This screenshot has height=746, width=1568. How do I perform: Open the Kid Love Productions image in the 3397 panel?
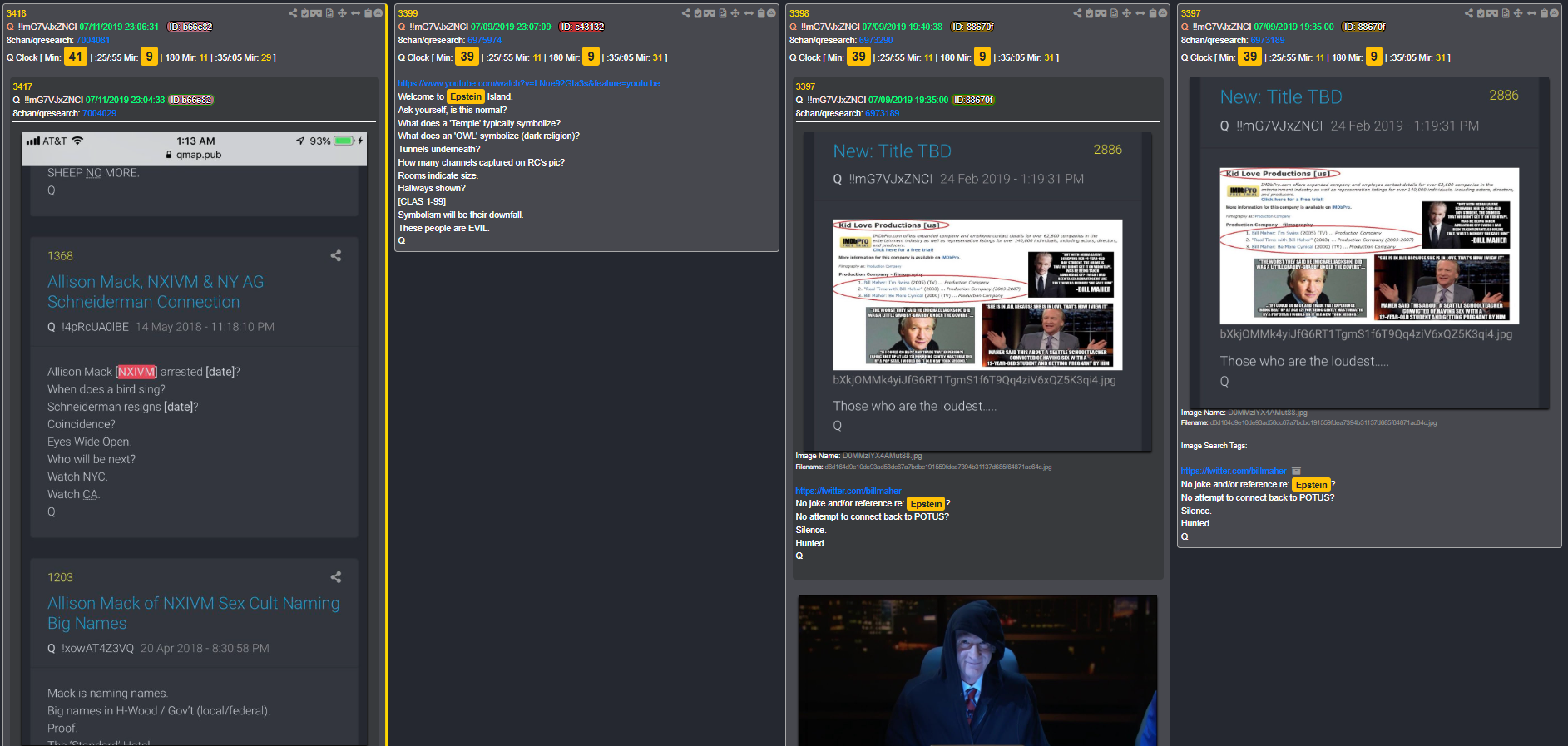click(x=1369, y=245)
